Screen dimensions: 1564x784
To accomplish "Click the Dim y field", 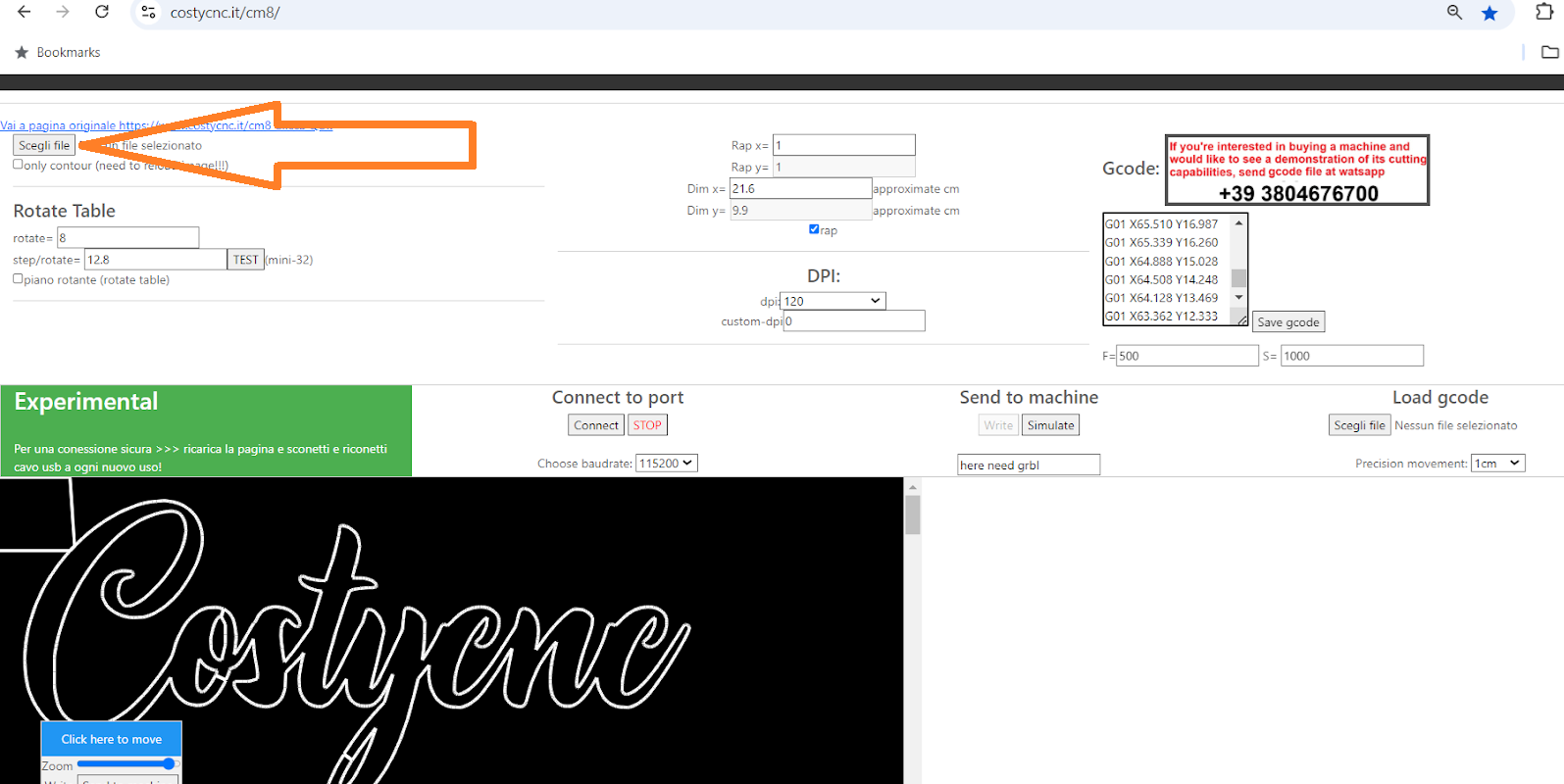I will tap(800, 210).
